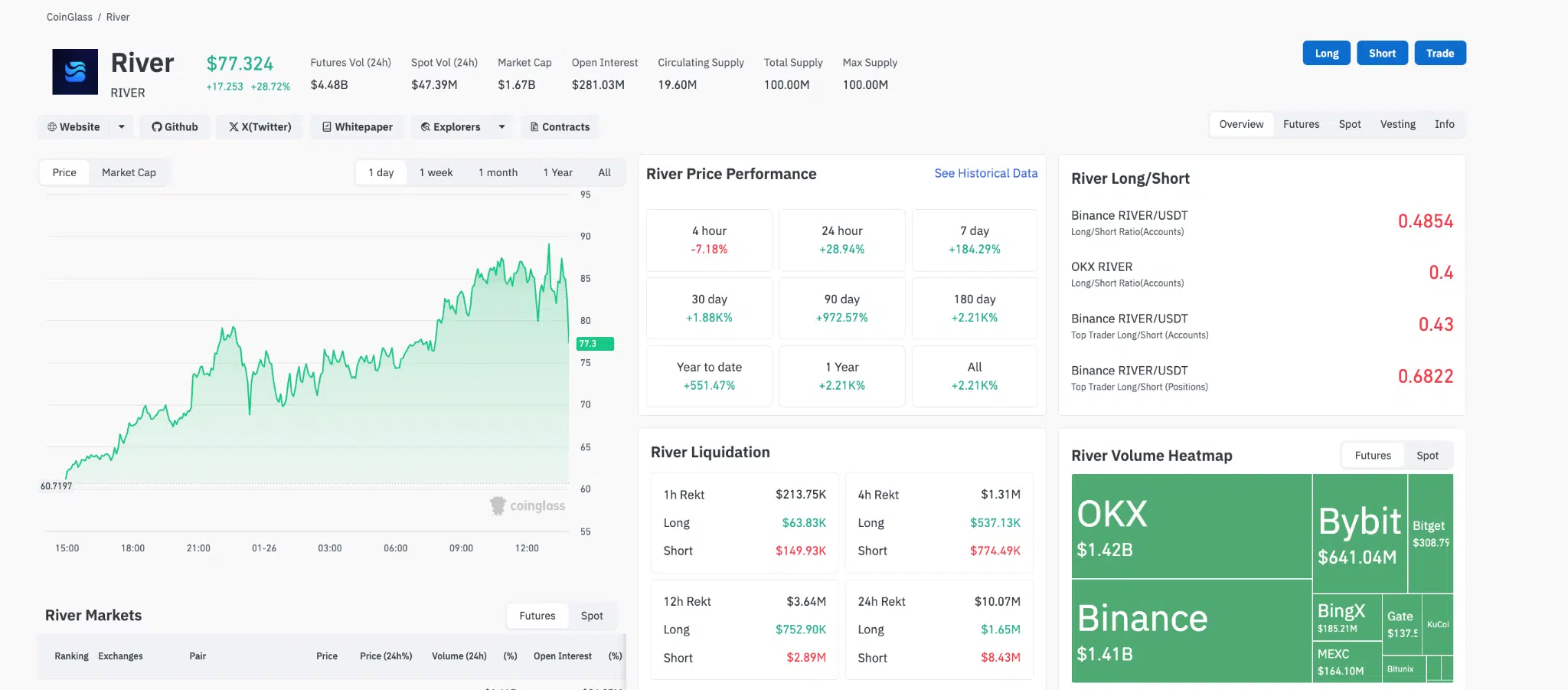Click the OKX heatmap block

pyautogui.click(x=1191, y=526)
